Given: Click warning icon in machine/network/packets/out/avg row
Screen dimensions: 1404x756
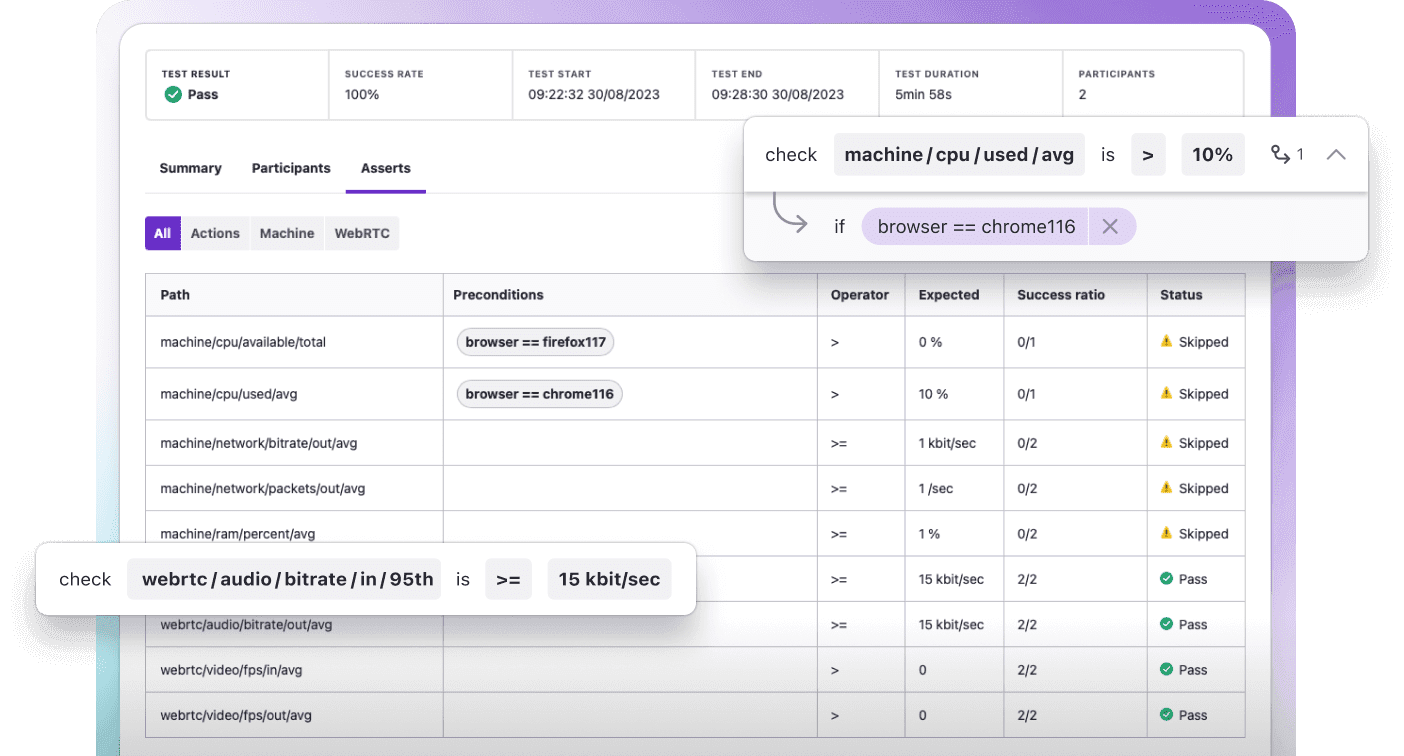Looking at the screenshot, I should [x=1166, y=488].
